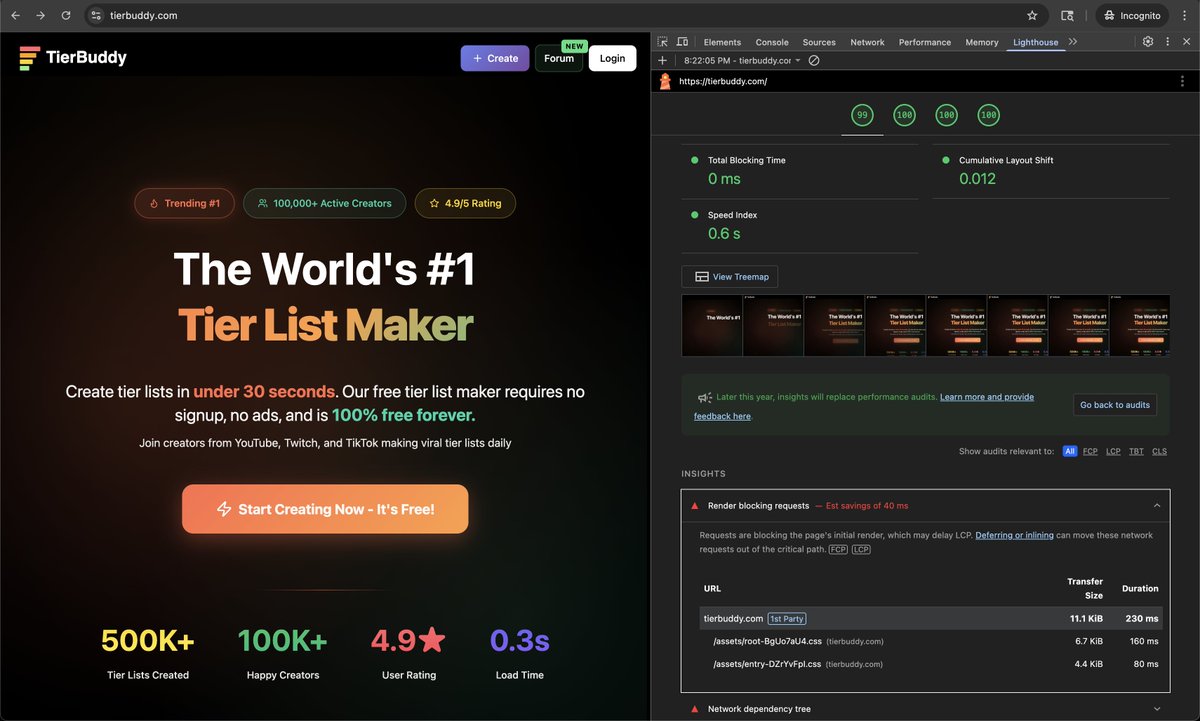Click the second score gauge showing 100
The width and height of the screenshot is (1200, 721).
coord(904,115)
